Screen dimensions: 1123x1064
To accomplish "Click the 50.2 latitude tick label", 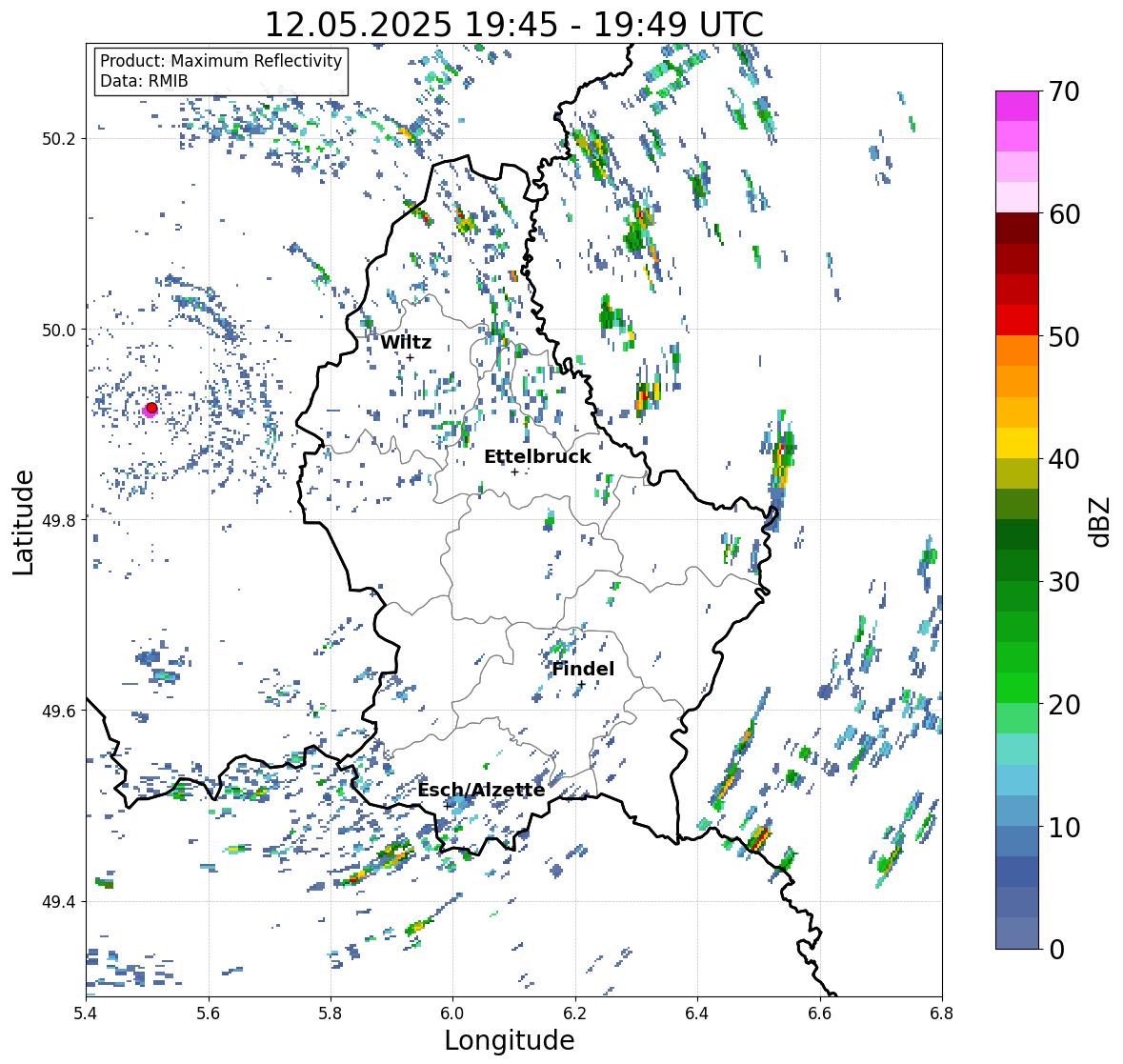I will 60,139.
